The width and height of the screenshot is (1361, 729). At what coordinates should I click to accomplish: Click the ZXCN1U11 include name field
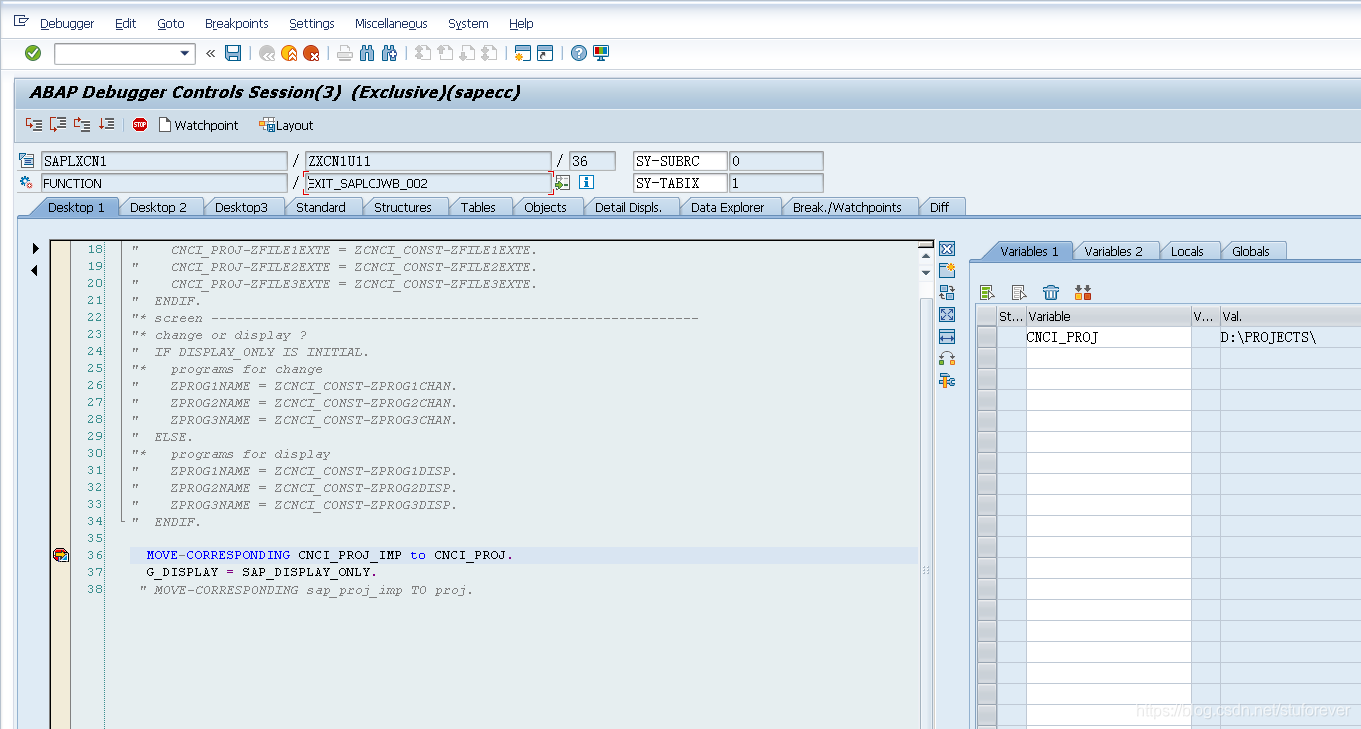[x=428, y=161]
